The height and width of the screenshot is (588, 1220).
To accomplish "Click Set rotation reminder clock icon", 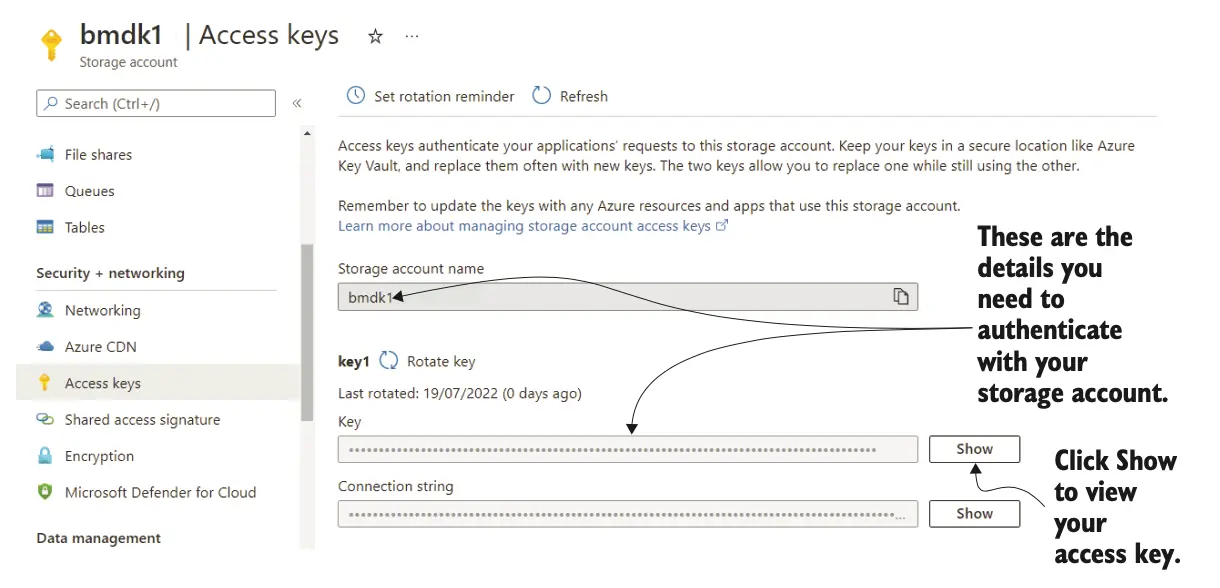I will [x=356, y=96].
